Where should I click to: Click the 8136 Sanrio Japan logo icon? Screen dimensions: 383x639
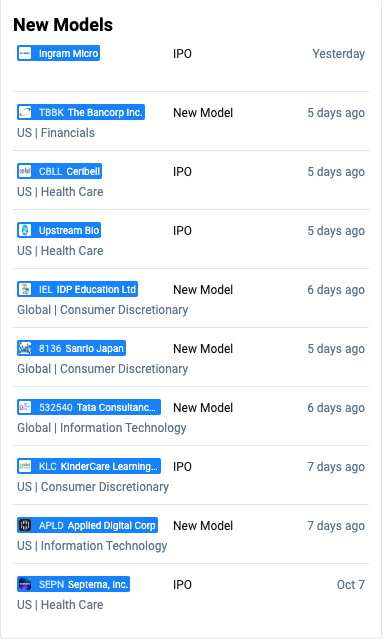click(25, 348)
